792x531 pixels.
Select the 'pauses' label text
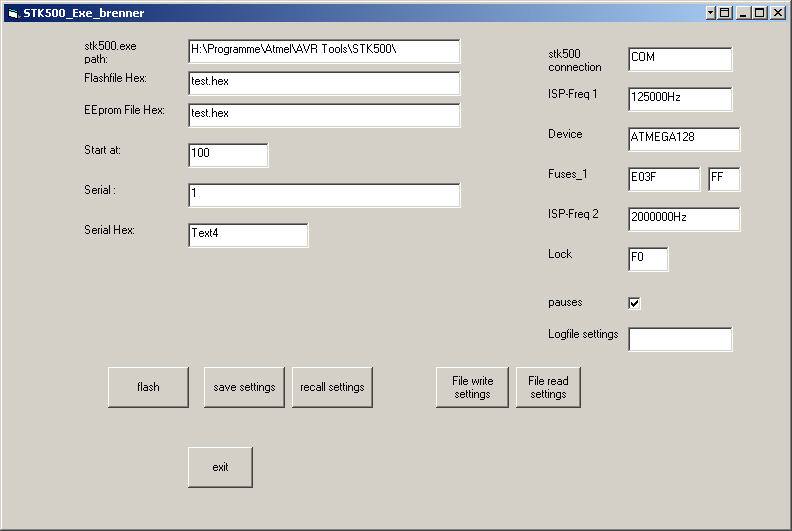click(x=565, y=303)
